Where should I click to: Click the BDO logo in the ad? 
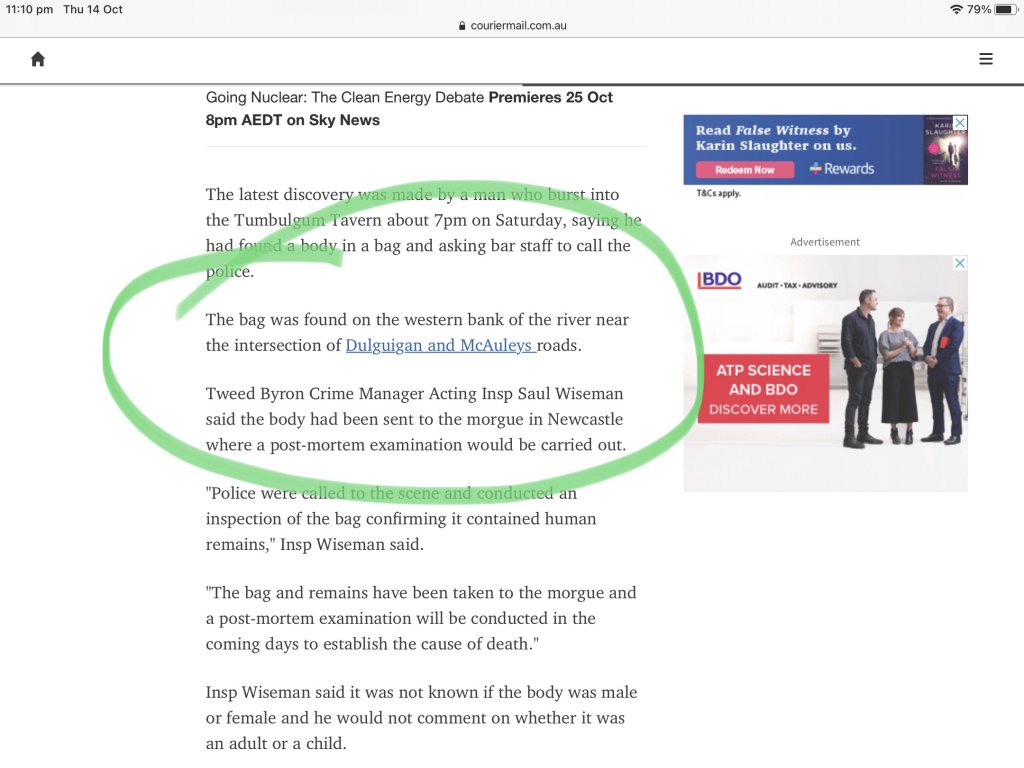(719, 280)
